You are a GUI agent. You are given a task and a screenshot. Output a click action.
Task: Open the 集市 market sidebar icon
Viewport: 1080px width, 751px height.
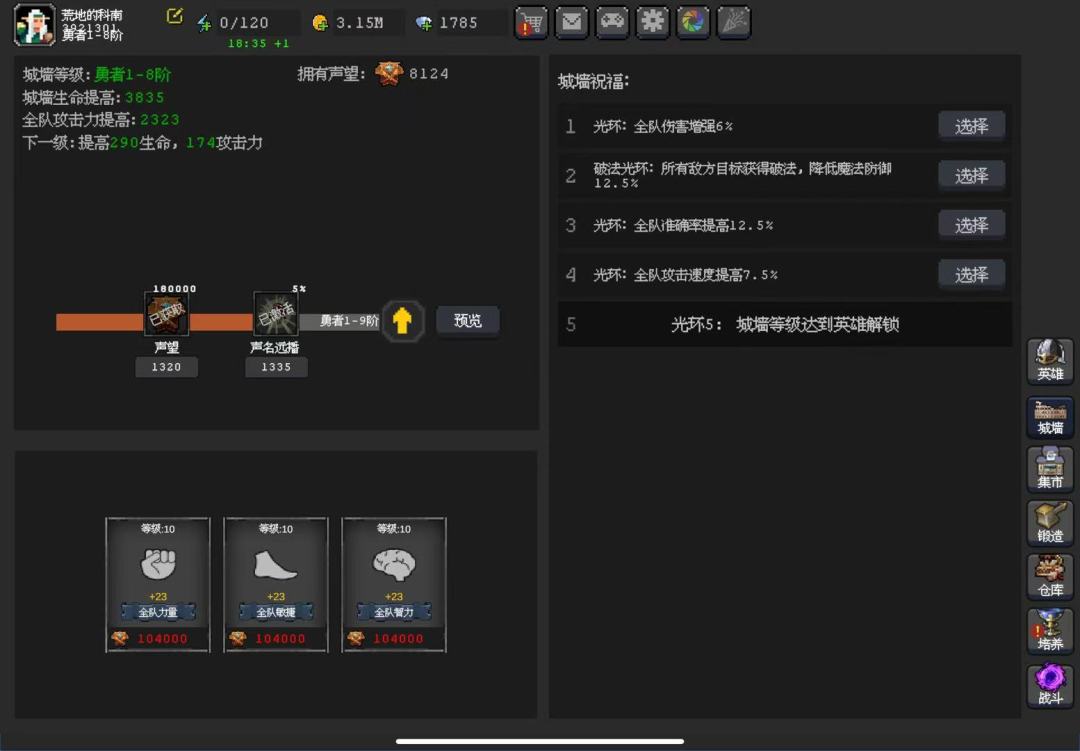[x=1050, y=469]
